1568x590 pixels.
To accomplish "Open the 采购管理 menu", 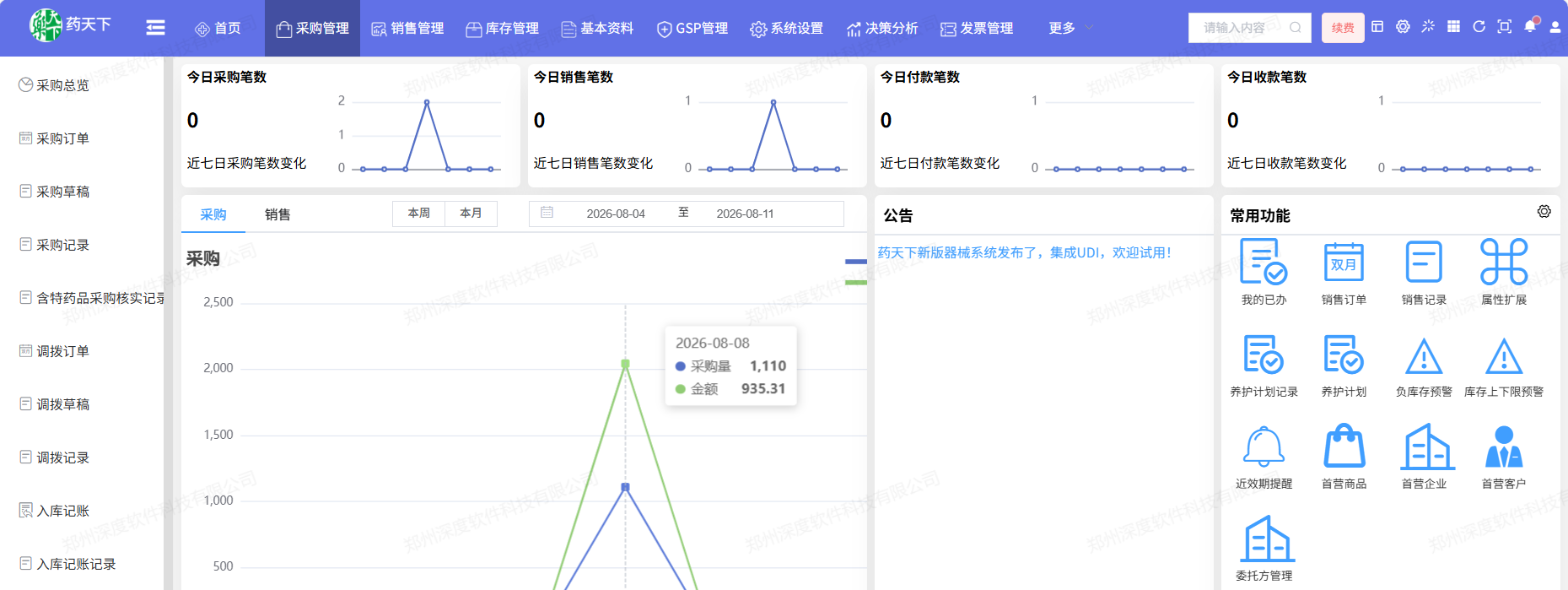I will coord(313,28).
